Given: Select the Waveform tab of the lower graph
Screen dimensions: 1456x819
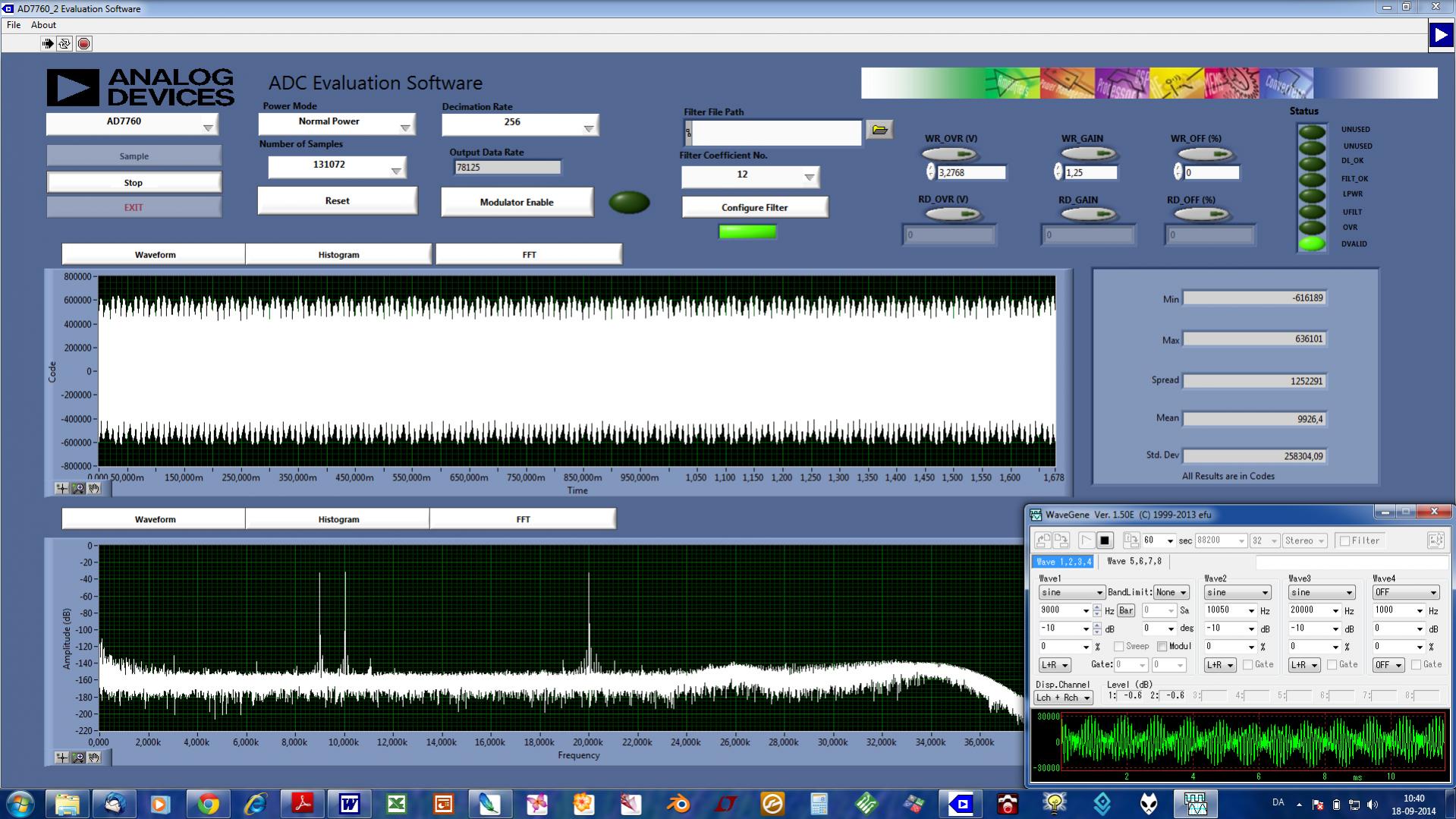Looking at the screenshot, I should point(155,519).
